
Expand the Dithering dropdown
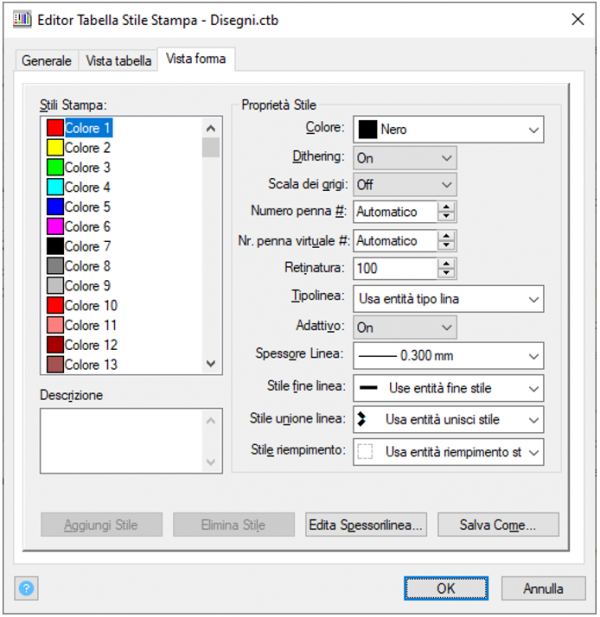pyautogui.click(x=405, y=158)
